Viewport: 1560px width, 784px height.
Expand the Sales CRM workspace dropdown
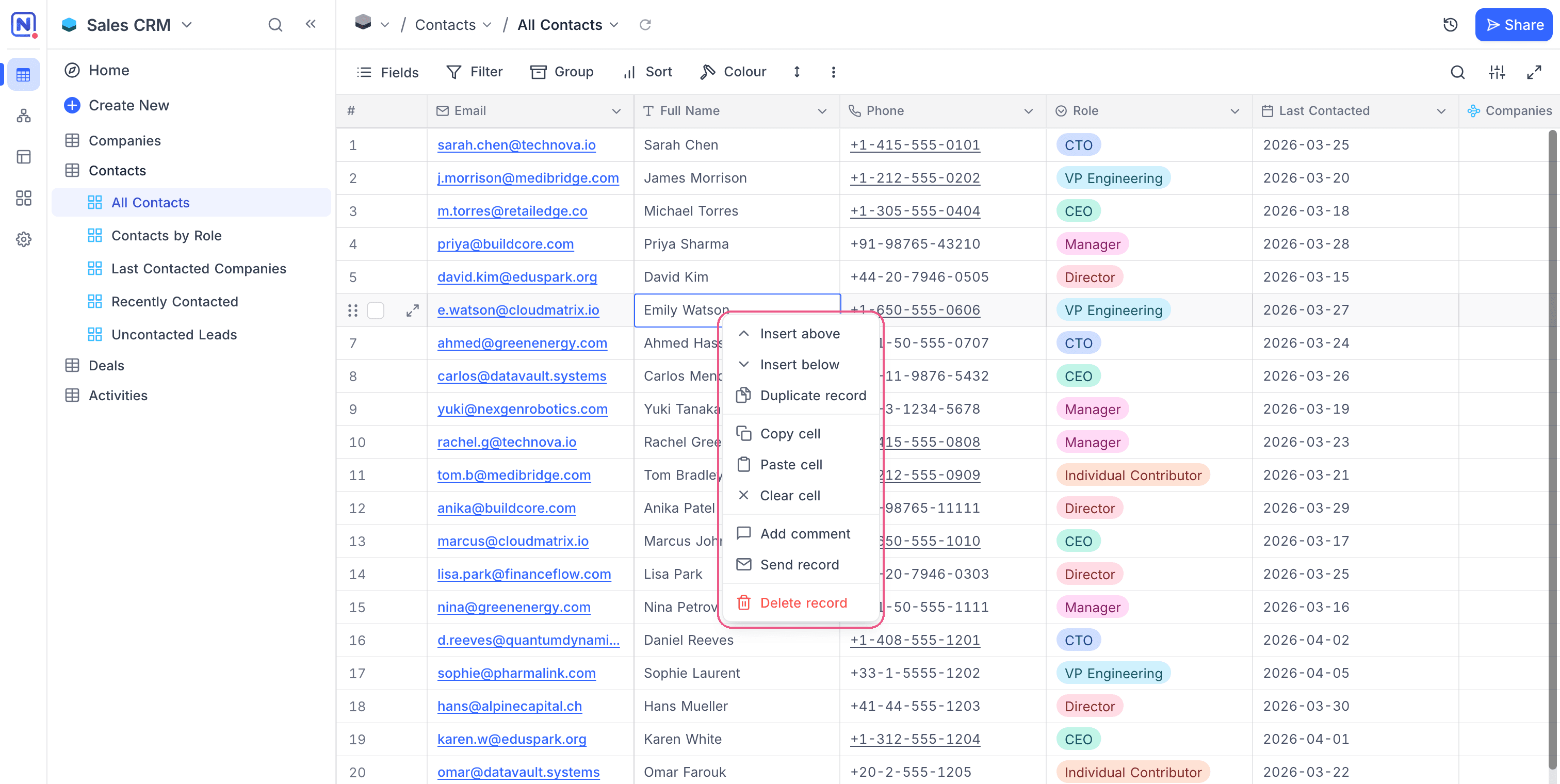tap(187, 25)
